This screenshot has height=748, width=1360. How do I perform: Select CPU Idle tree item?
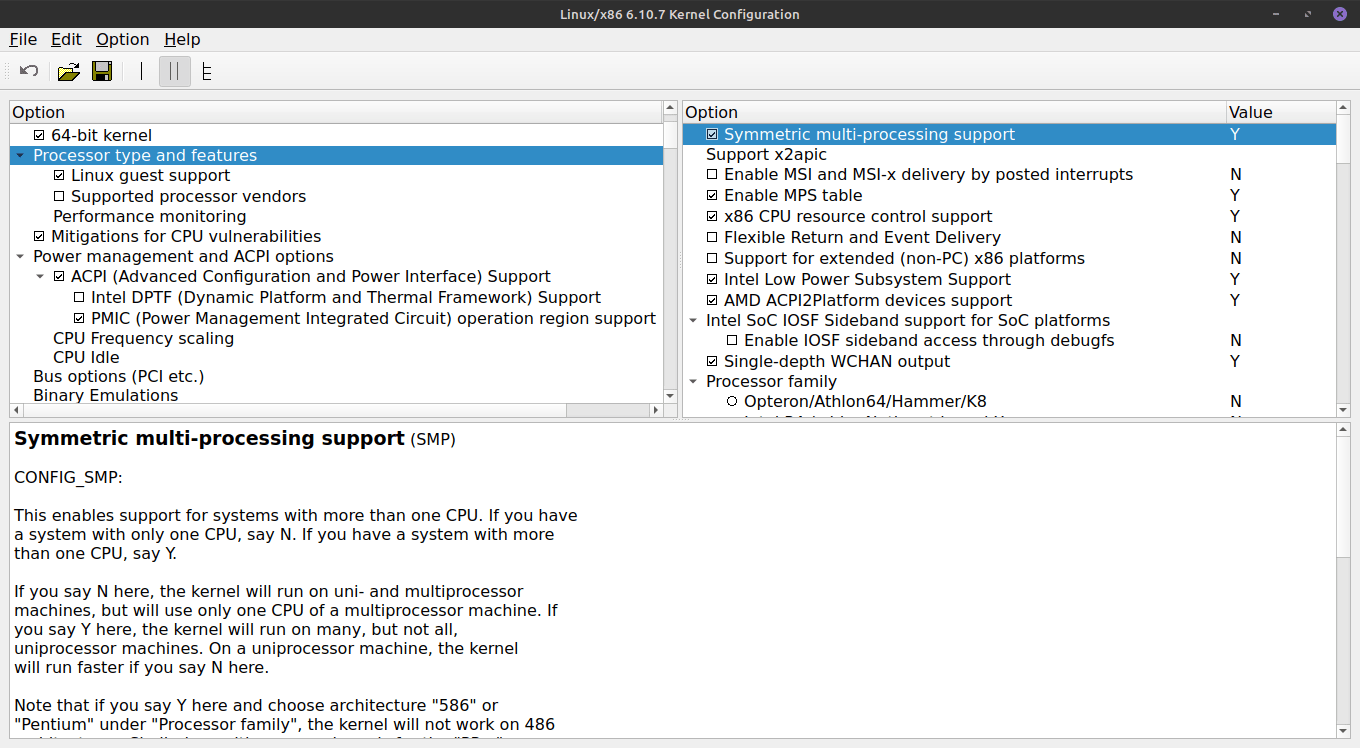86,358
